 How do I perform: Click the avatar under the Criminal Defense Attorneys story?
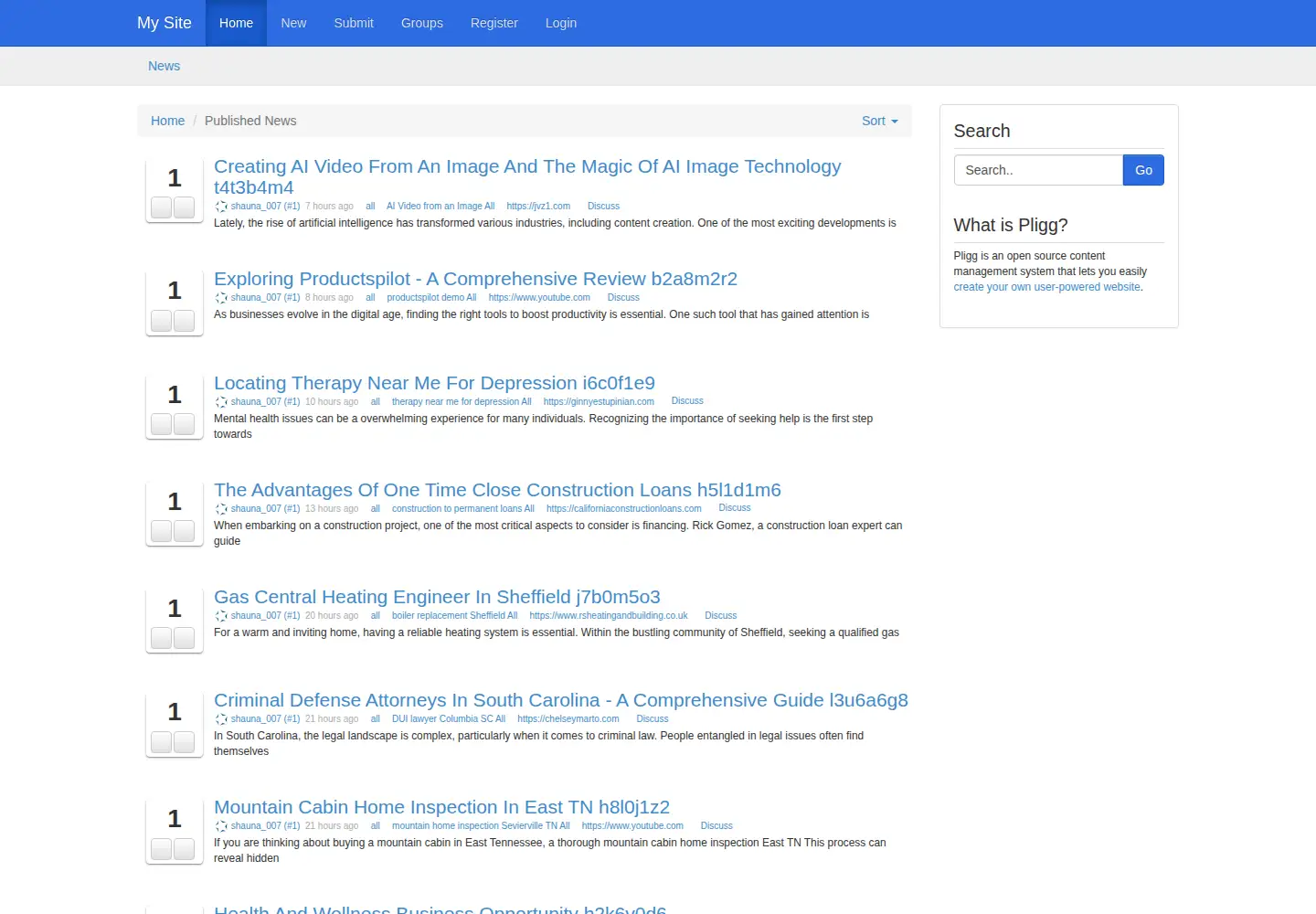221,719
